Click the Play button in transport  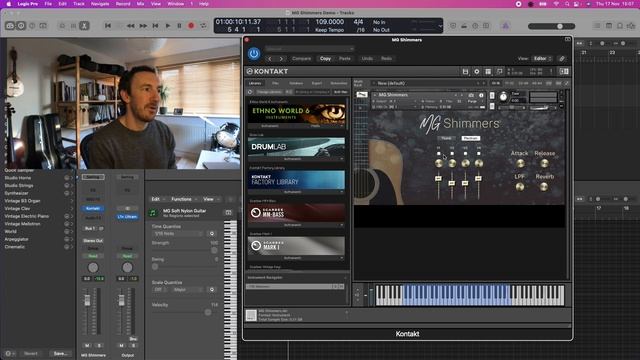point(167,26)
